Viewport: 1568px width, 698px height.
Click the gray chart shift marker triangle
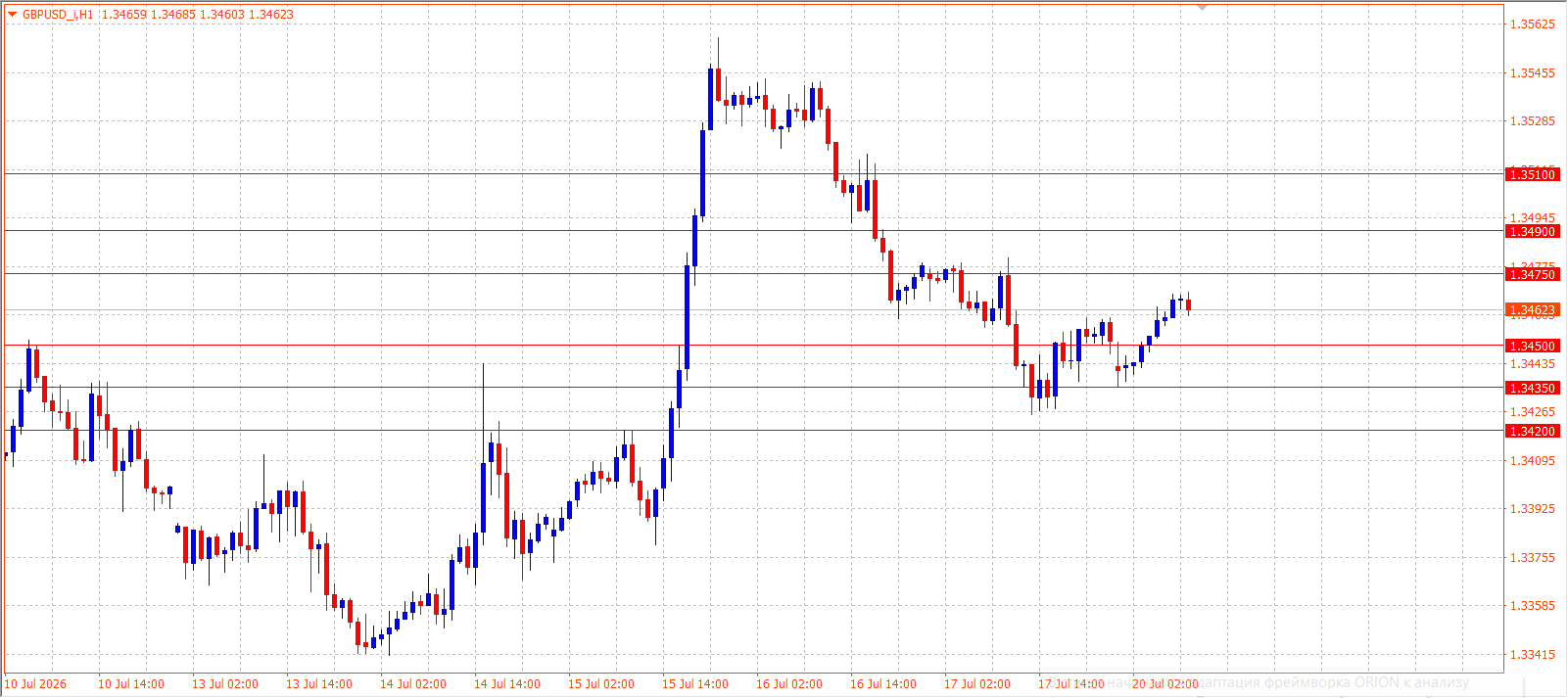1203,8
